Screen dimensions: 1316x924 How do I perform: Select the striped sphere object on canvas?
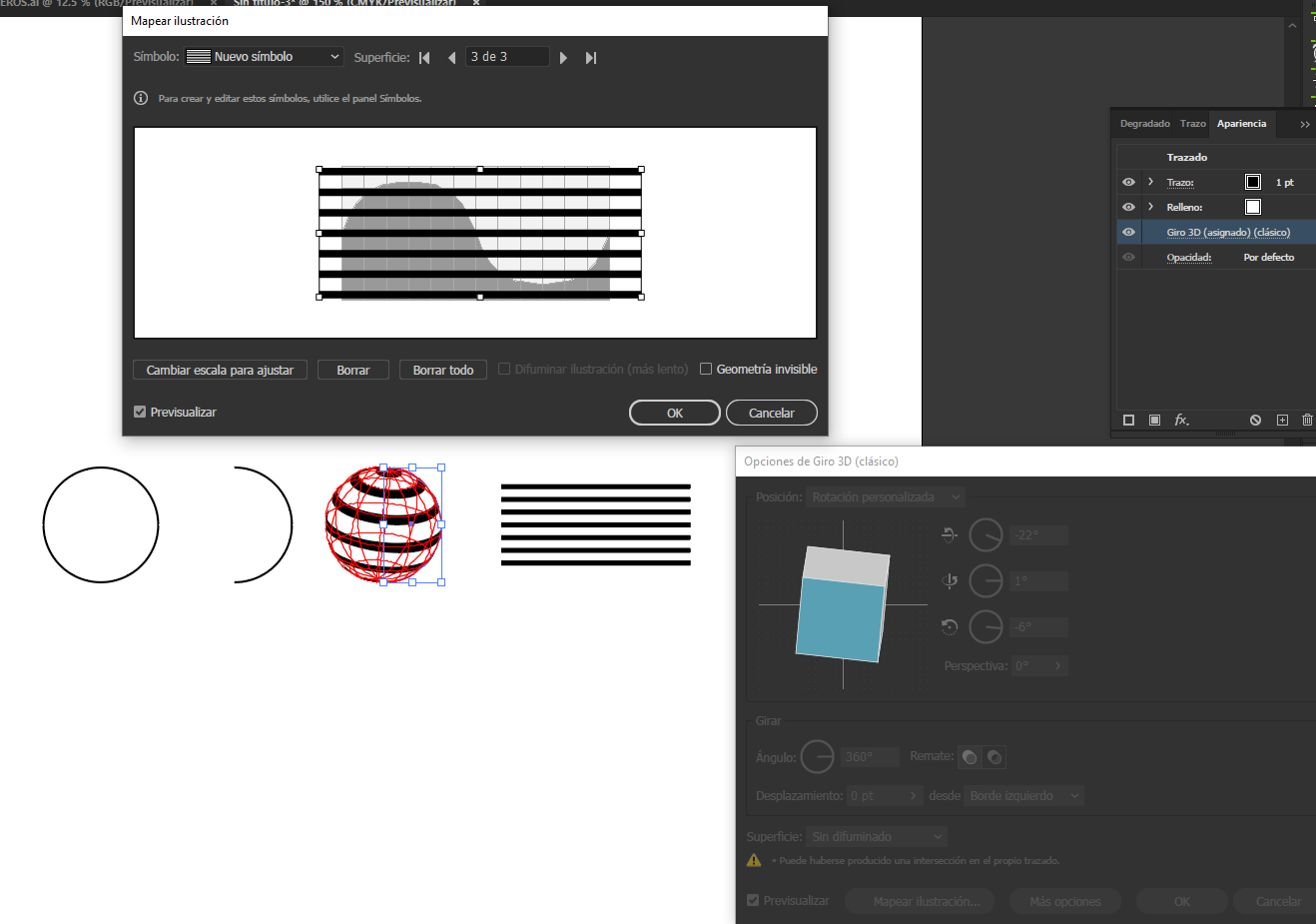383,523
